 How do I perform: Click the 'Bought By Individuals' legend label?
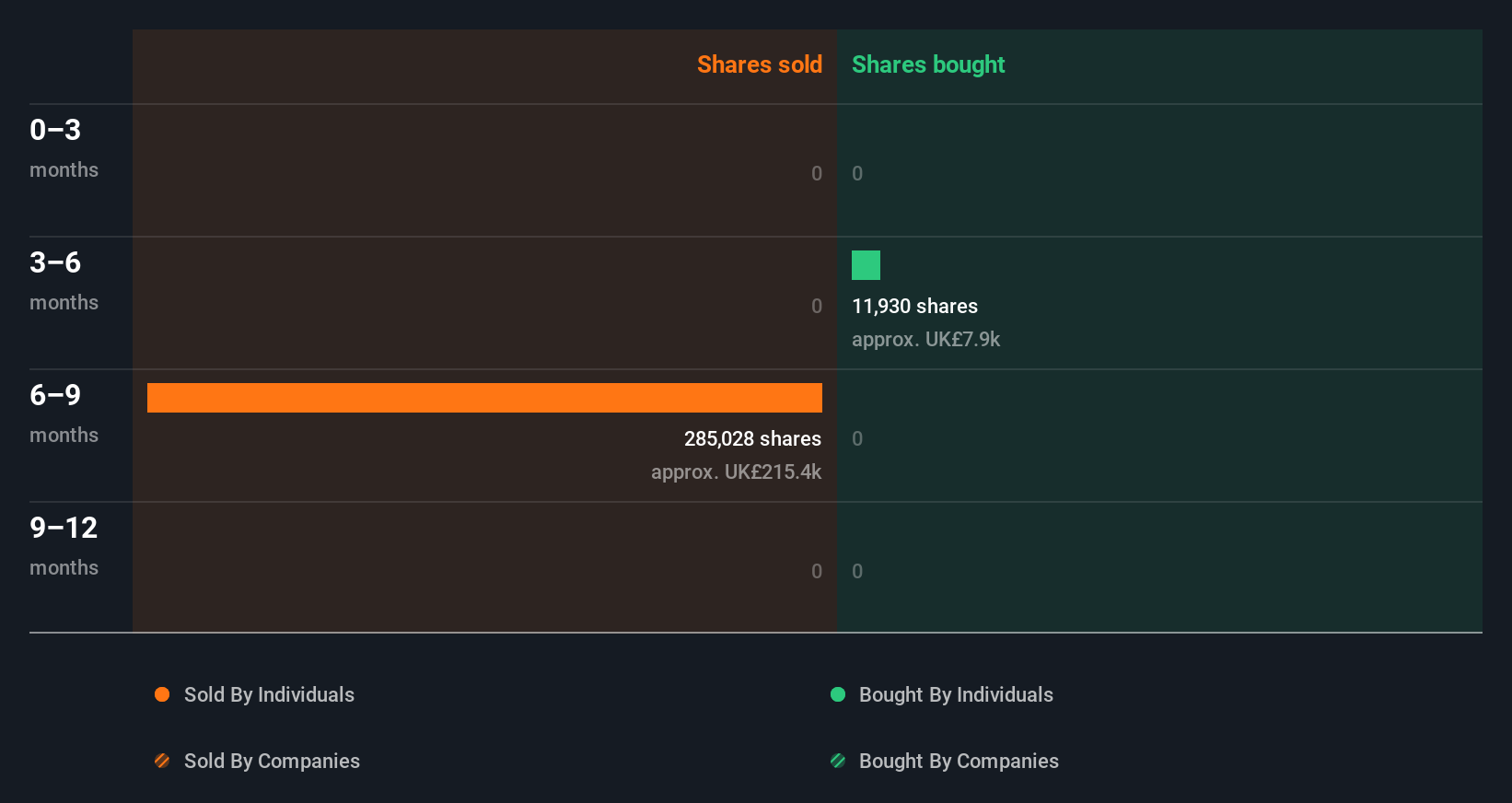pyautogui.click(x=956, y=695)
